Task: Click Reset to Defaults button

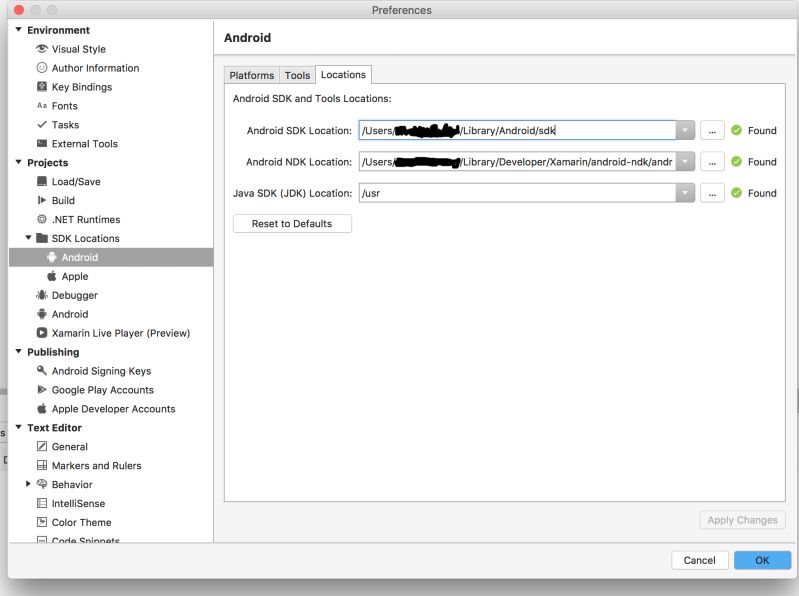Action: (292, 224)
